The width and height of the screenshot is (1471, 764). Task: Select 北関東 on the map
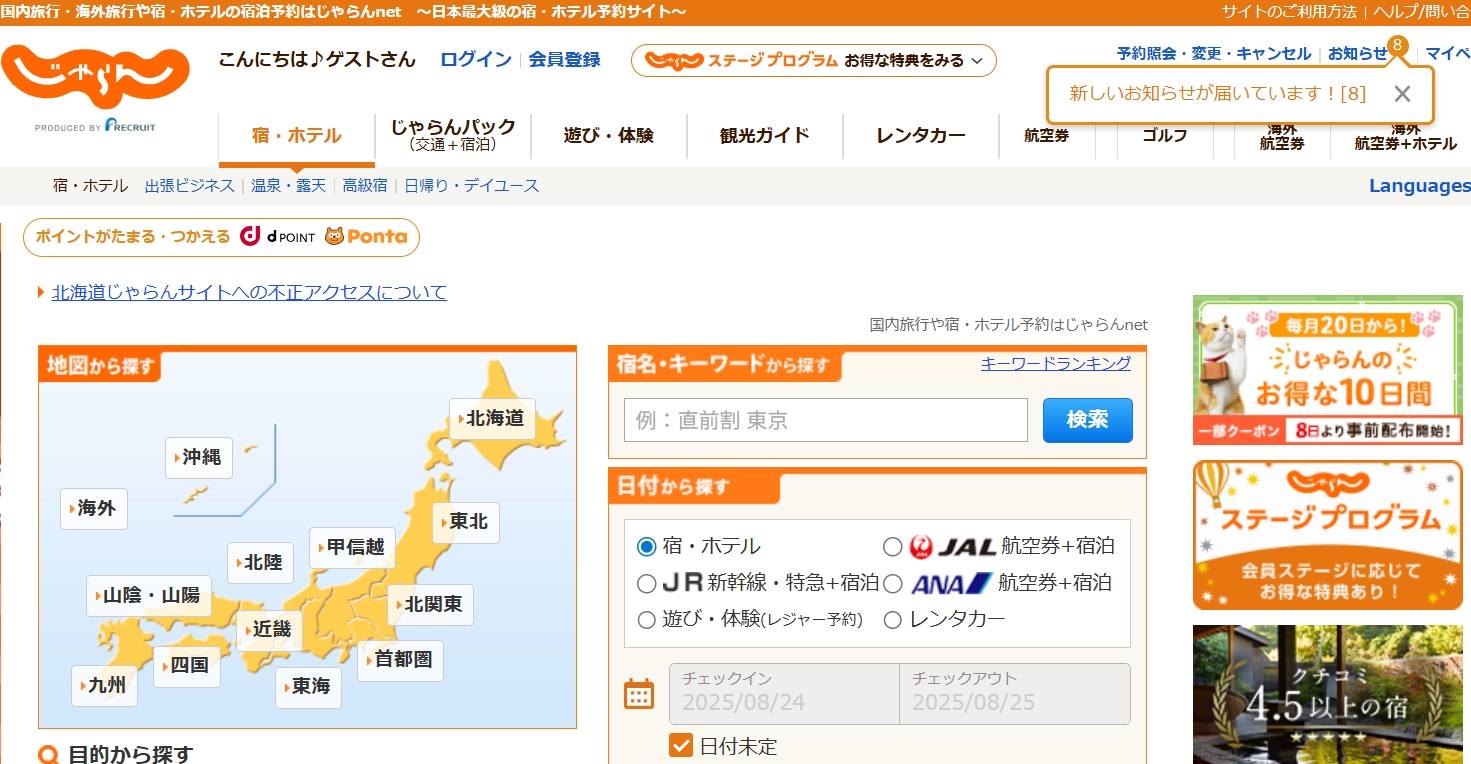pos(430,604)
